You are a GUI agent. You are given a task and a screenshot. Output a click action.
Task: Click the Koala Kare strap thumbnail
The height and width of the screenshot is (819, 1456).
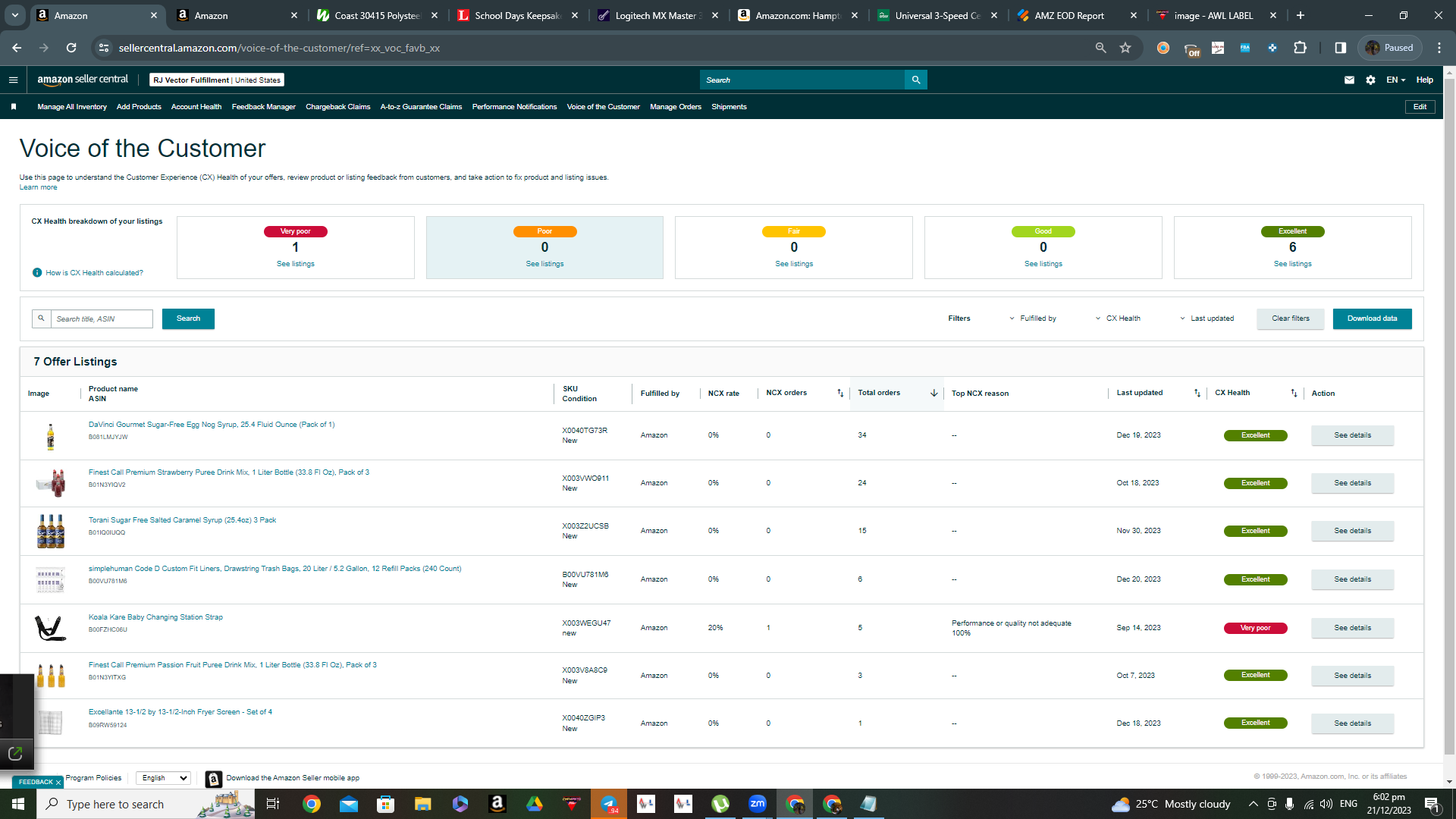click(51, 628)
